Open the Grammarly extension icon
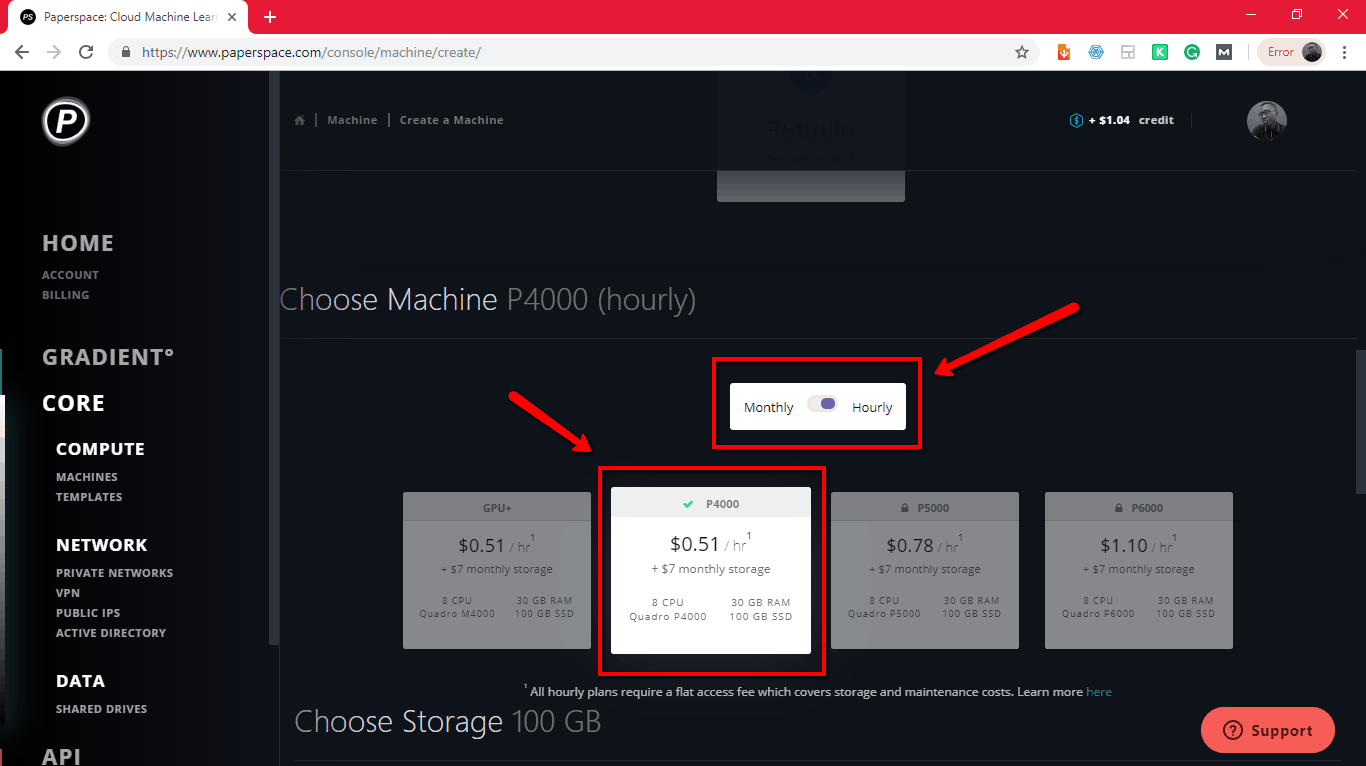The image size is (1366, 766). click(x=1192, y=52)
